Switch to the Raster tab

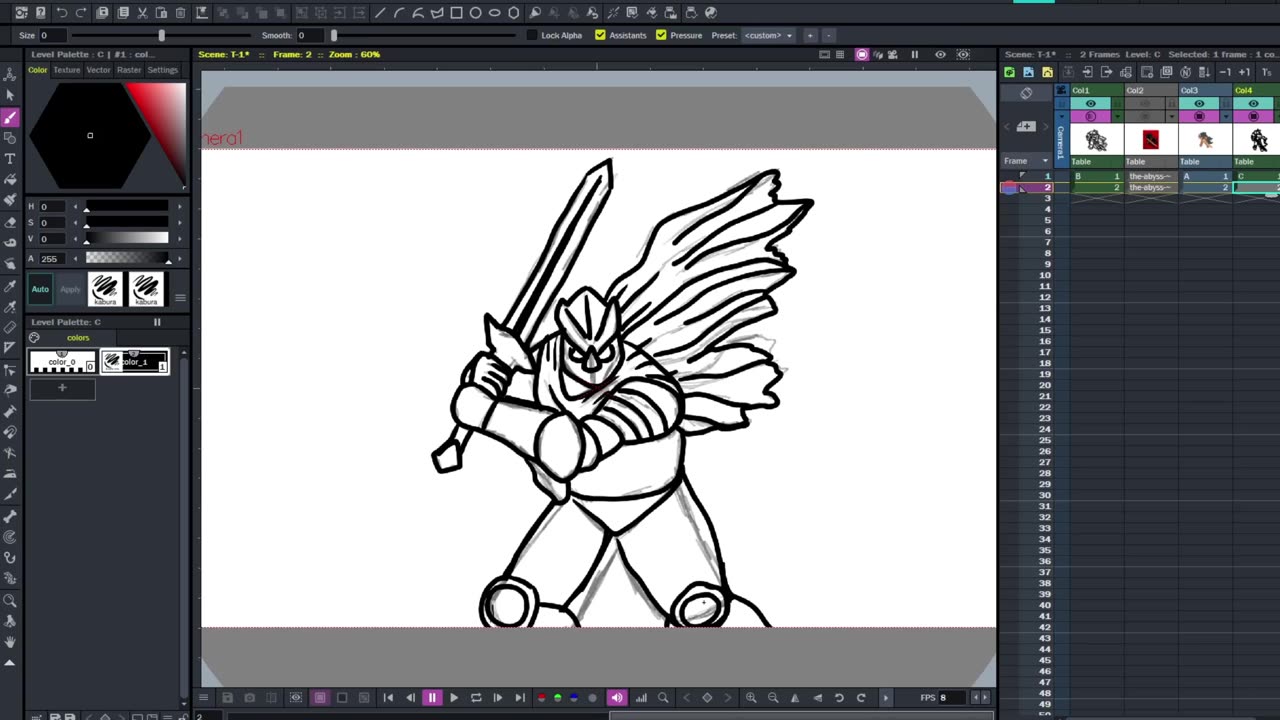tap(129, 70)
